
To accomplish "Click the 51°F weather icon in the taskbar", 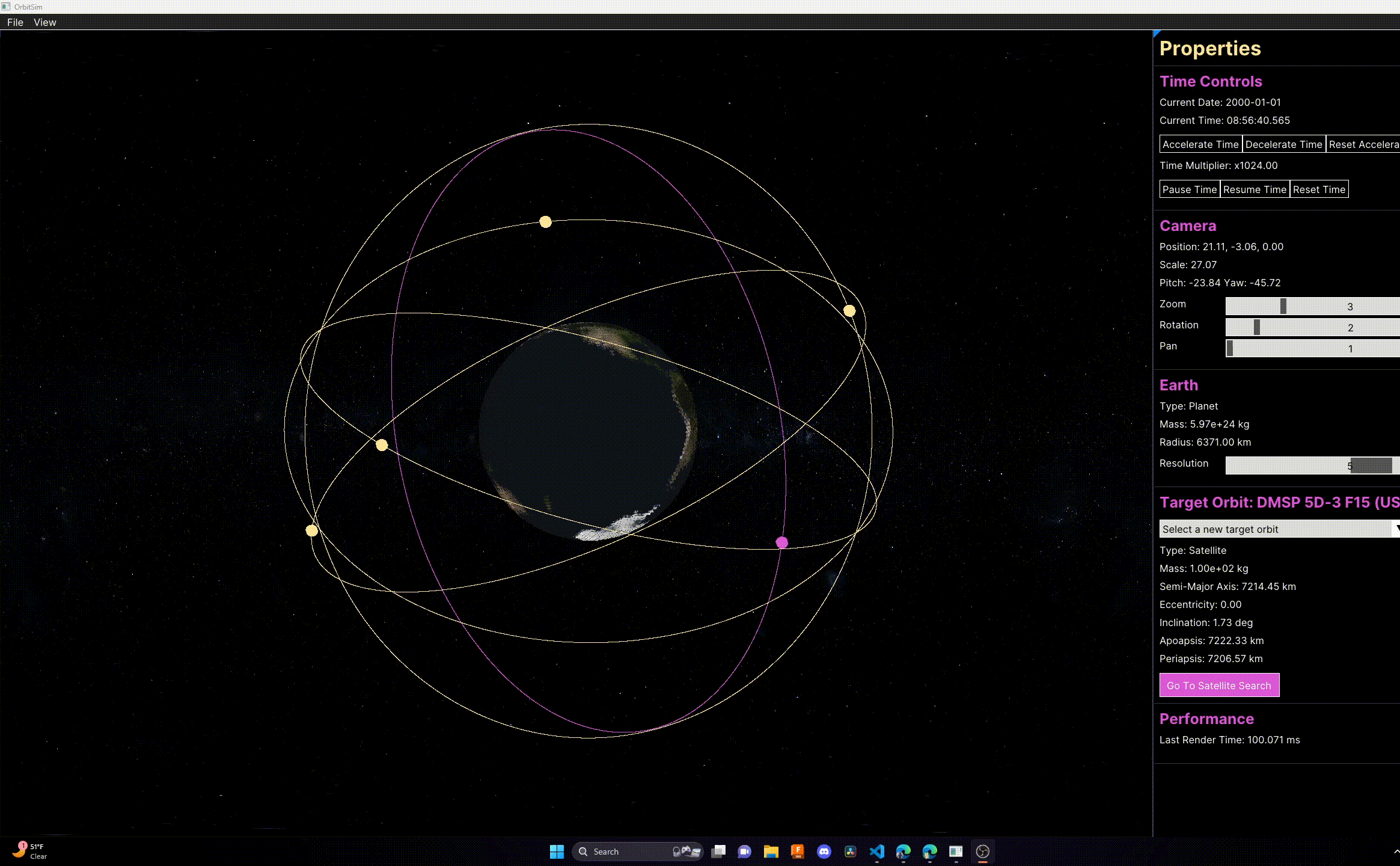I will click(x=31, y=850).
